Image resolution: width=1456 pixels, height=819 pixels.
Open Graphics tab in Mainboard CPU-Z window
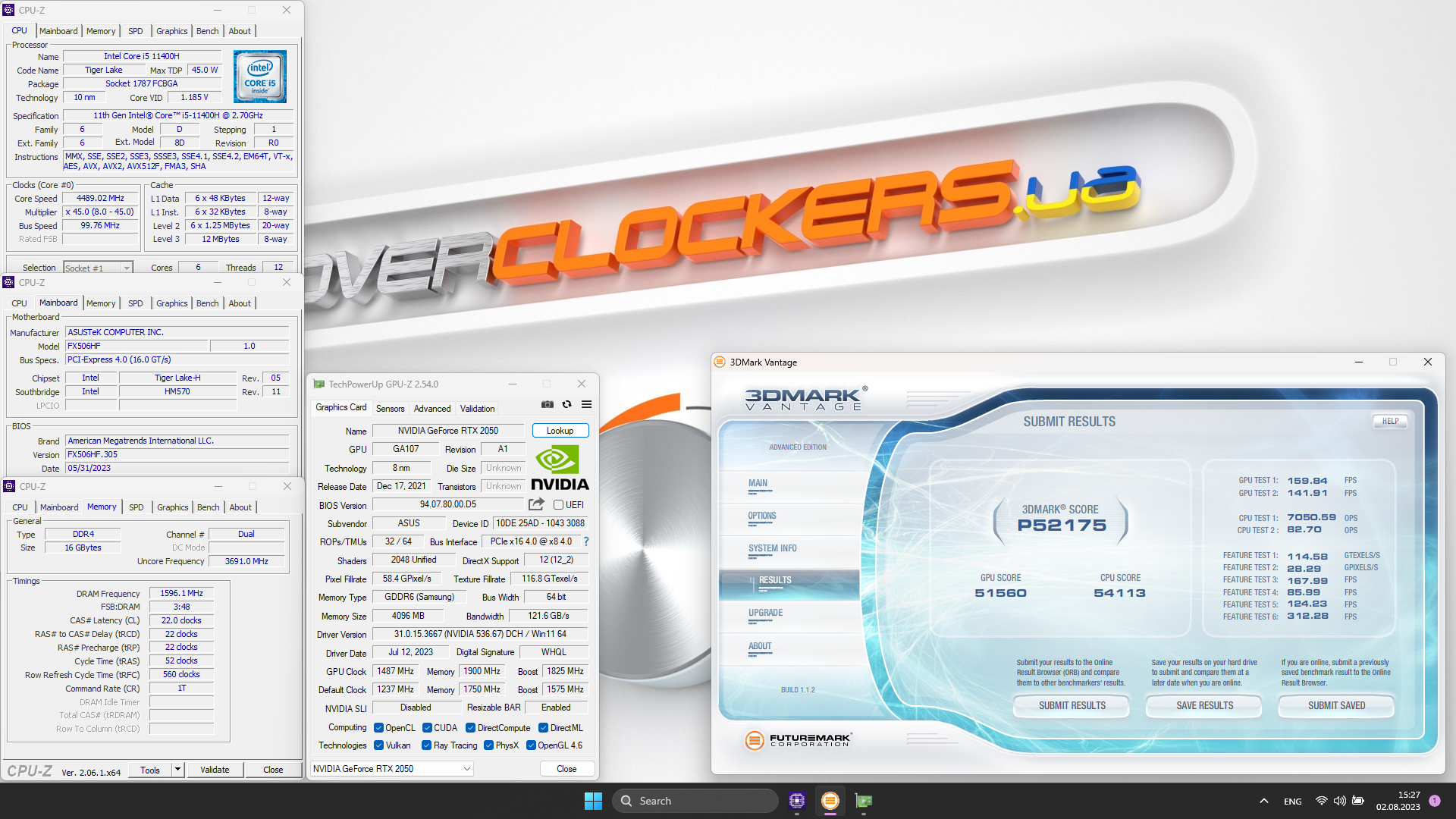tap(171, 303)
